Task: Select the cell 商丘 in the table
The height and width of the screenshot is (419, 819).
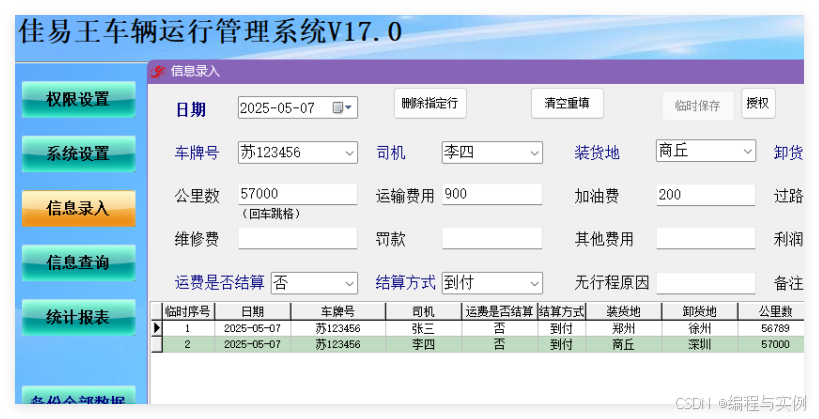Action: pos(624,344)
